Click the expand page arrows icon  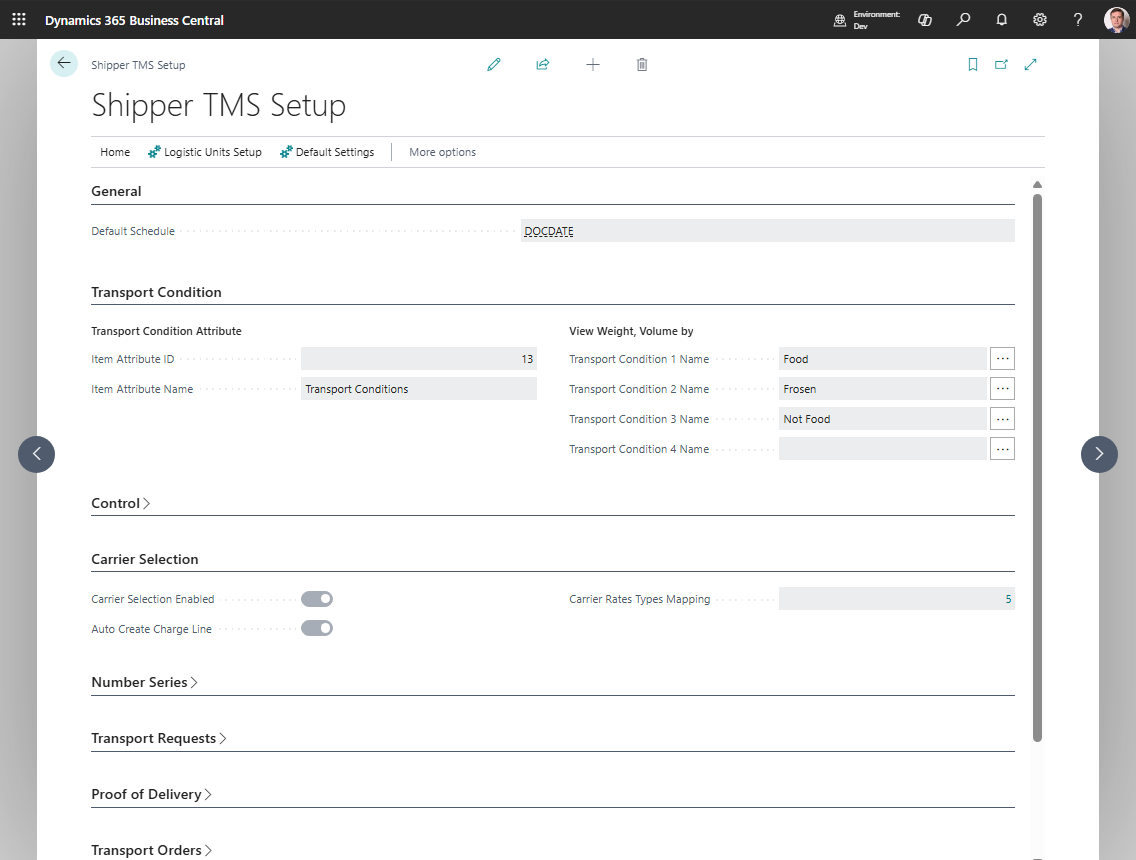click(x=1030, y=64)
